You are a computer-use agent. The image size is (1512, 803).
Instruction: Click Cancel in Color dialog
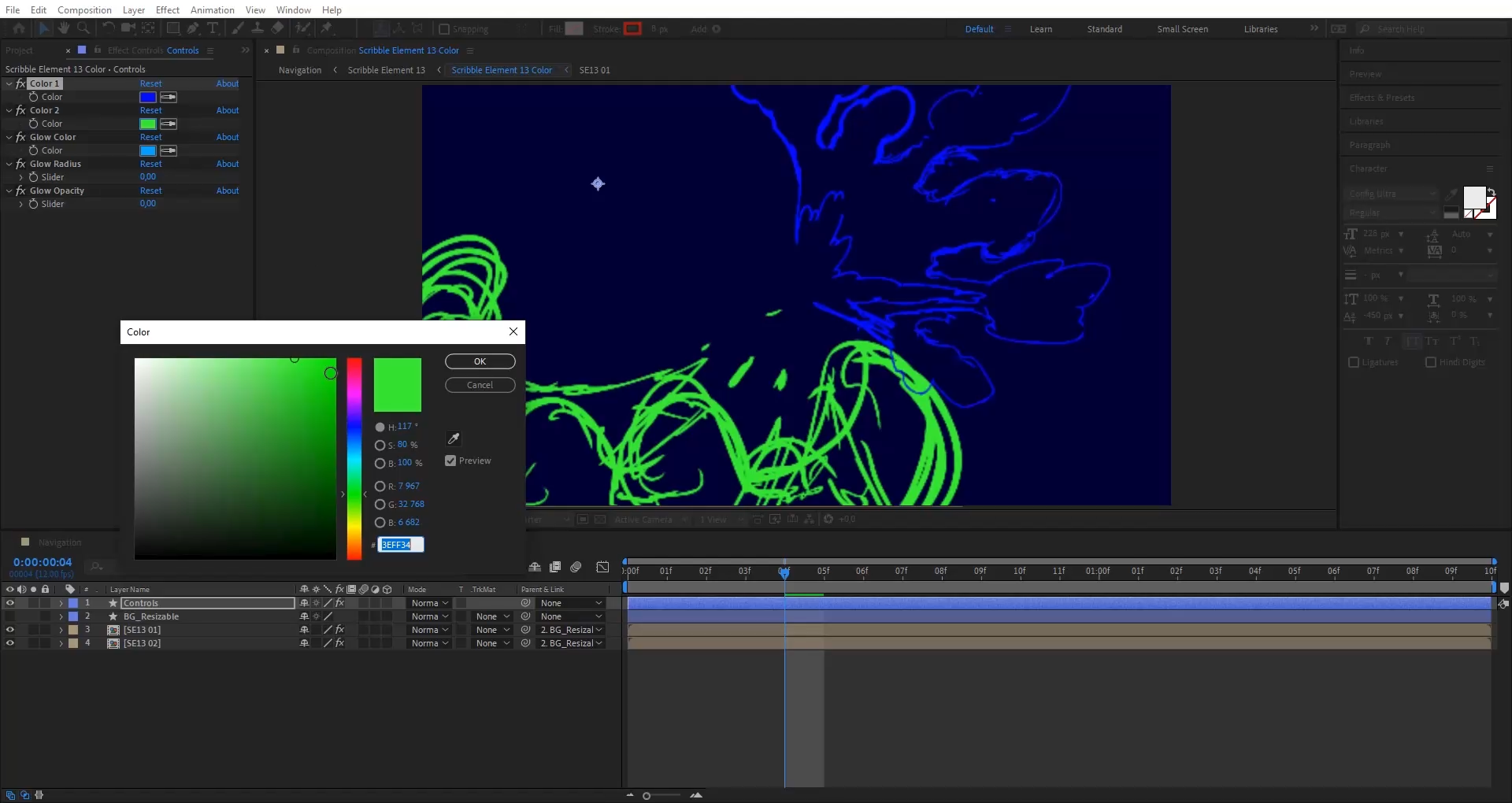(x=480, y=385)
